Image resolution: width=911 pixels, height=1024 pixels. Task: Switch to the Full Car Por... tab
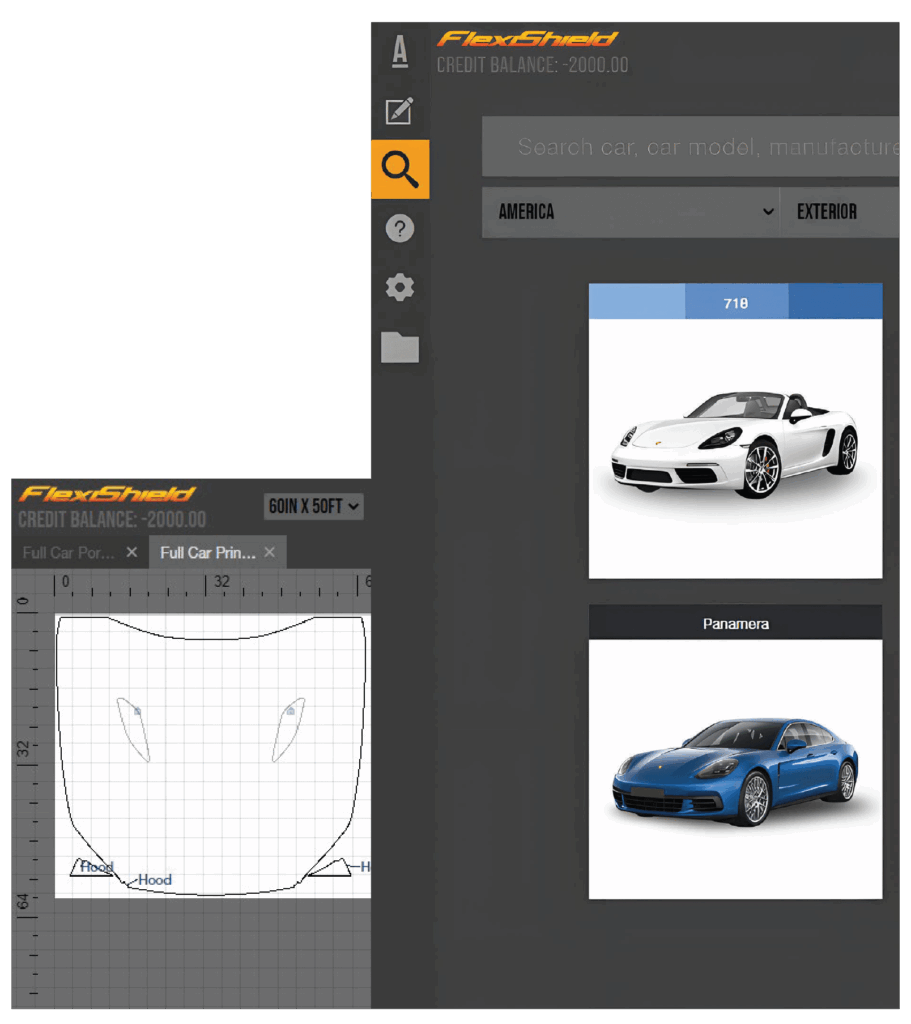pyautogui.click(x=68, y=552)
